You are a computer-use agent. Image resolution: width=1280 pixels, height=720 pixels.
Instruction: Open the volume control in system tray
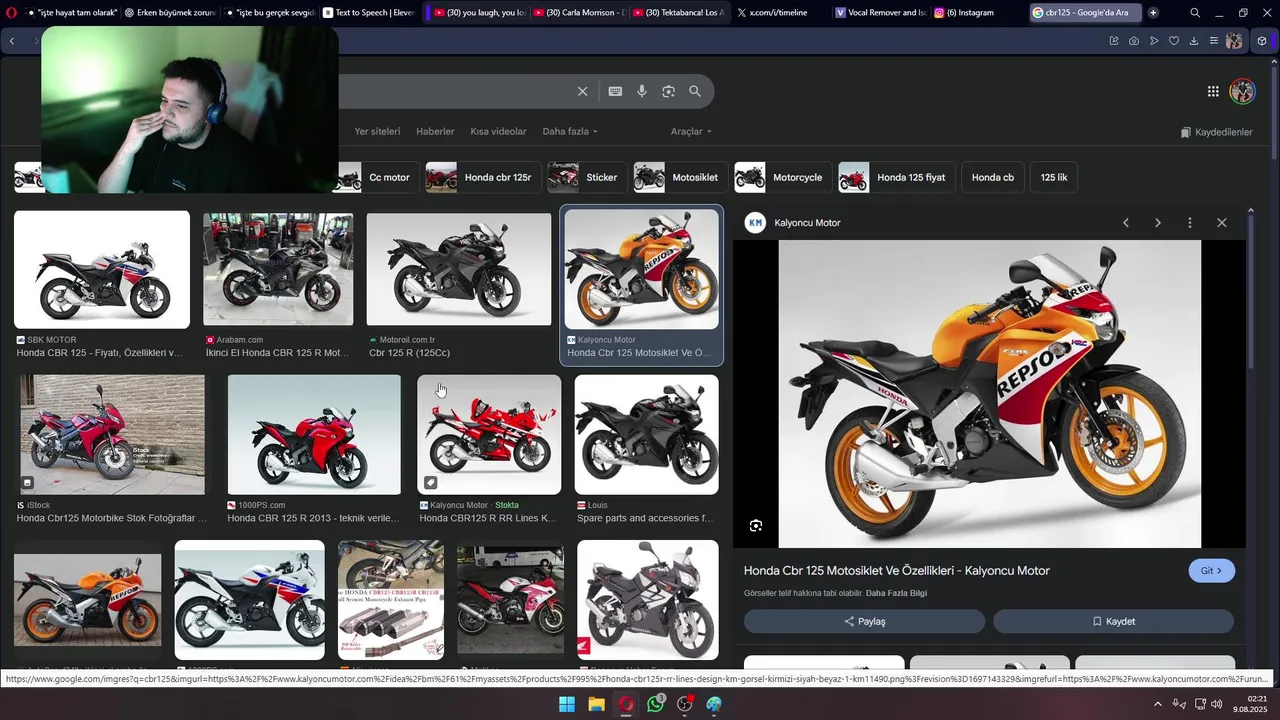coord(1217,704)
